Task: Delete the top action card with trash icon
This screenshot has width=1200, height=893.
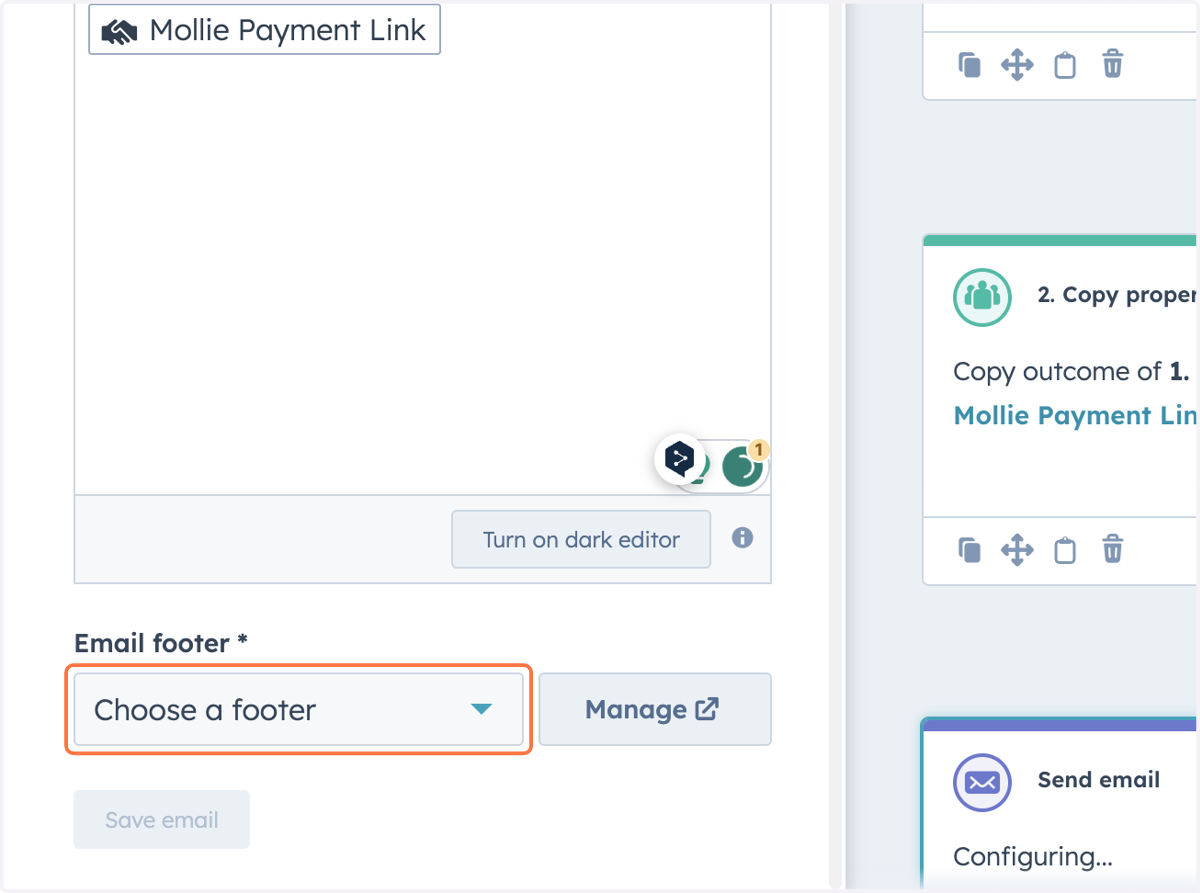Action: (1113, 65)
